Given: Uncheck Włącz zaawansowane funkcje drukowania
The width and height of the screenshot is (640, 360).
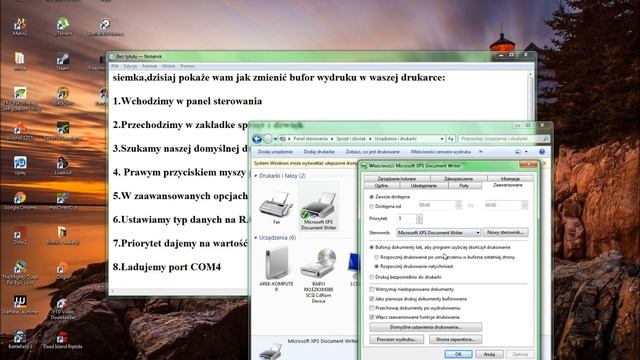Looking at the screenshot, I should (x=371, y=317).
